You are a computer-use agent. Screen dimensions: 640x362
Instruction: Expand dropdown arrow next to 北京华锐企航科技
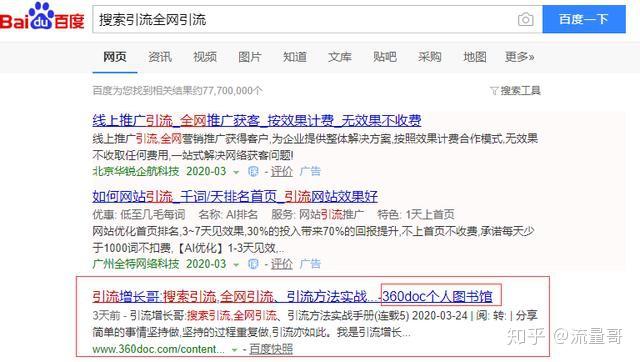[x=236, y=172]
